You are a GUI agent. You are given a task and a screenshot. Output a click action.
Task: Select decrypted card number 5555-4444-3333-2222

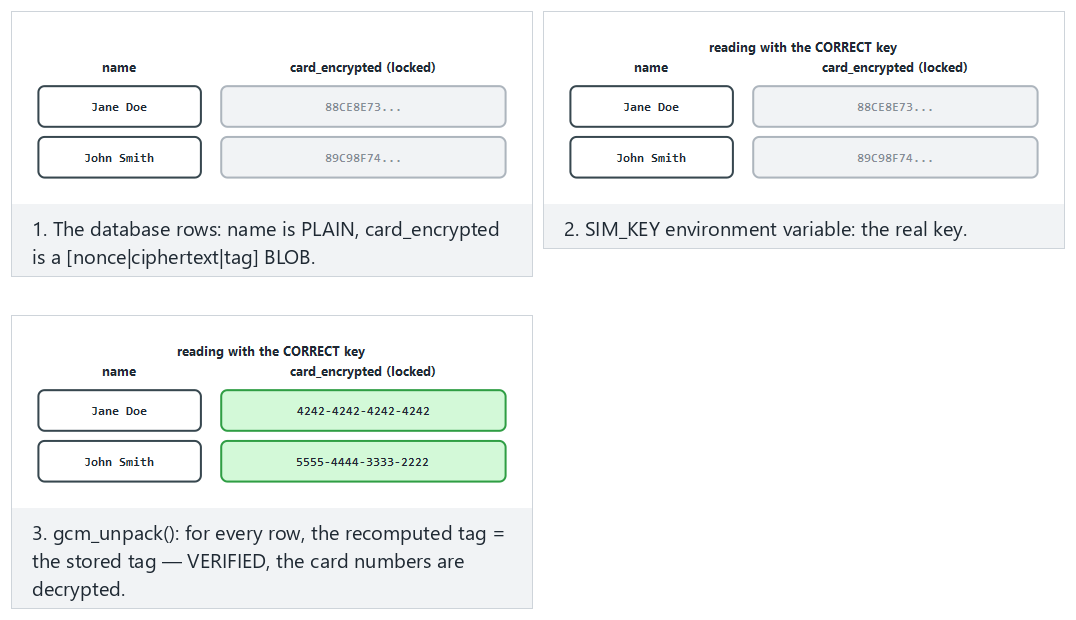pyautogui.click(x=363, y=461)
